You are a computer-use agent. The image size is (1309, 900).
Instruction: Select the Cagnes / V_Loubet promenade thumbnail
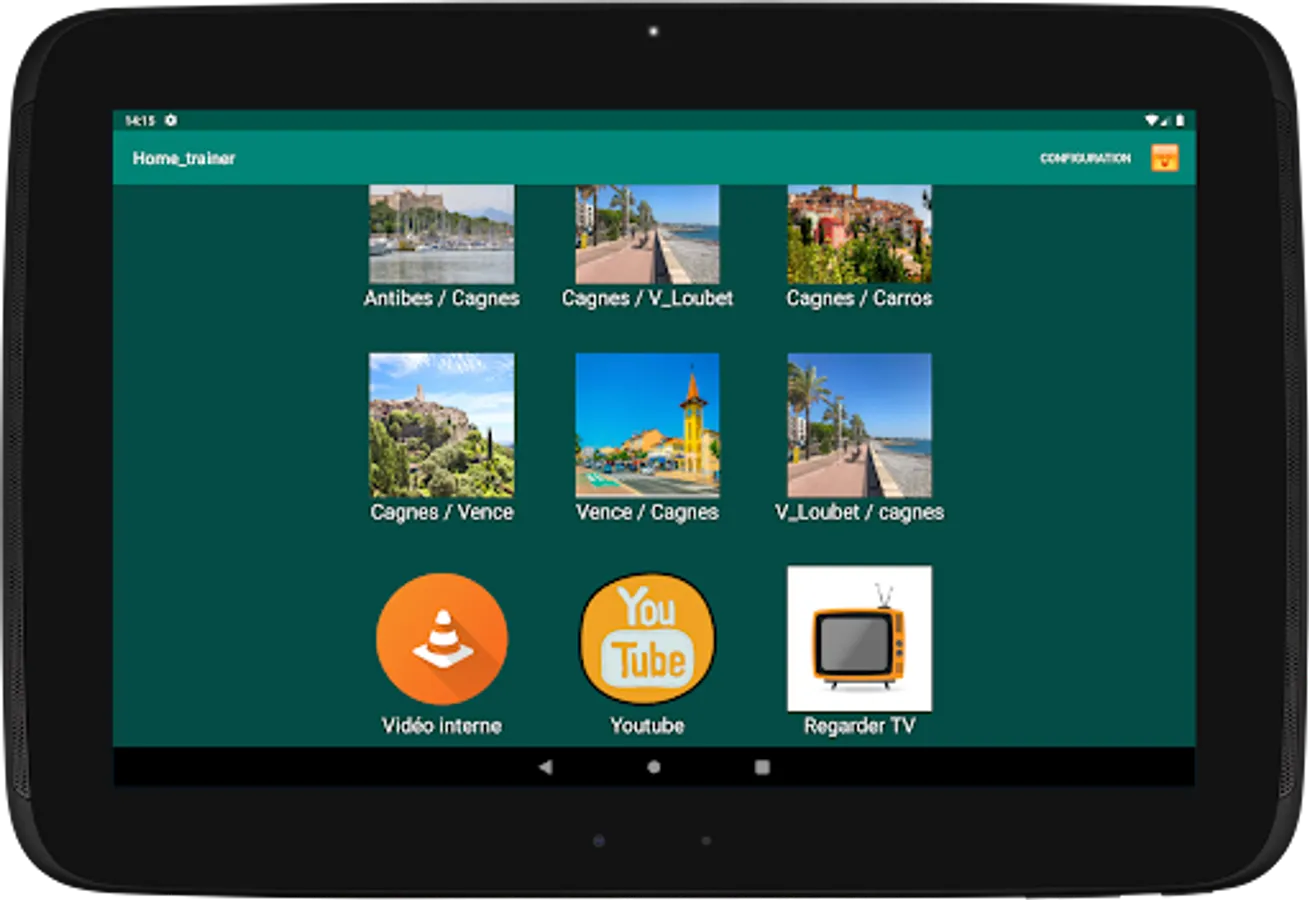click(648, 234)
